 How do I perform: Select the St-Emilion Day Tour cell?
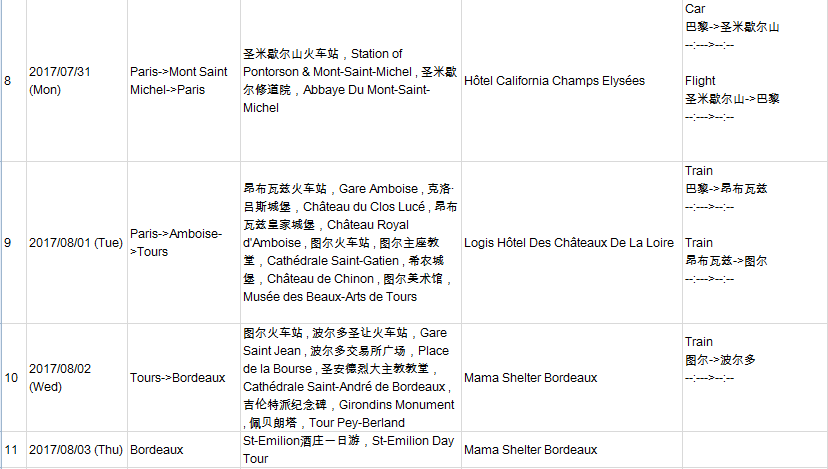tap(350, 449)
